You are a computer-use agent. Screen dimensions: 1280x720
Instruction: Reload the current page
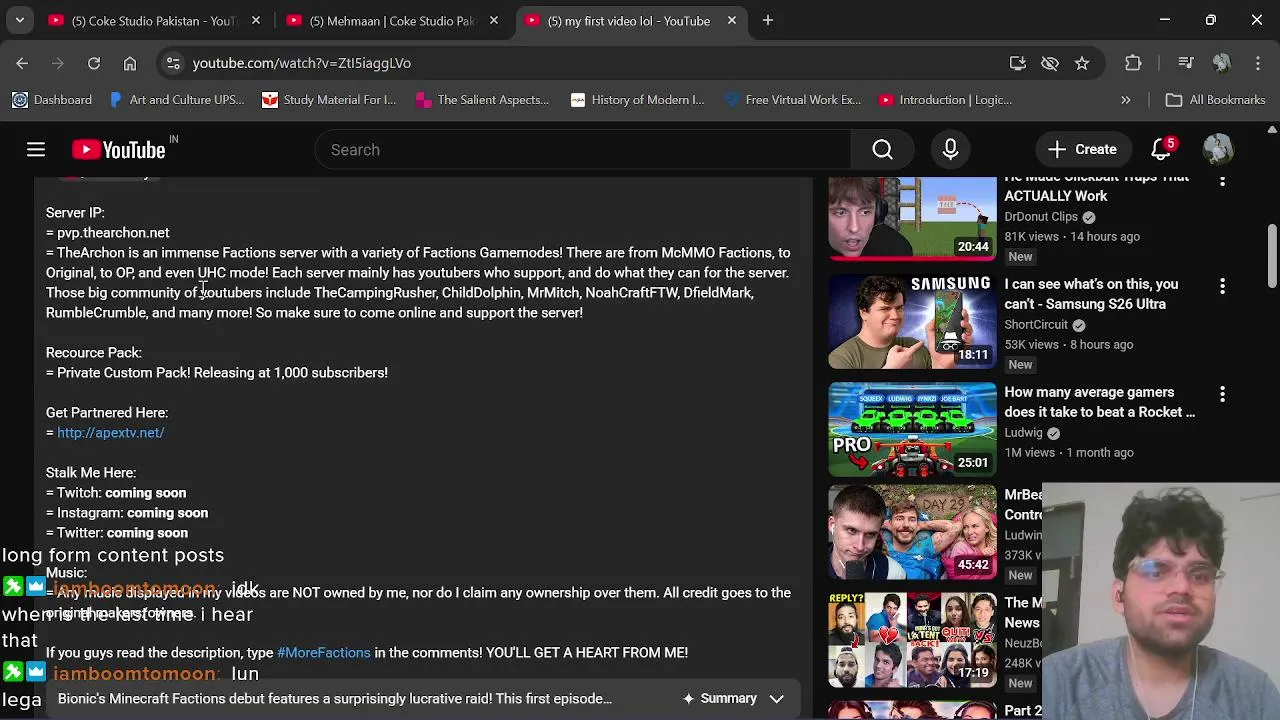point(94,63)
